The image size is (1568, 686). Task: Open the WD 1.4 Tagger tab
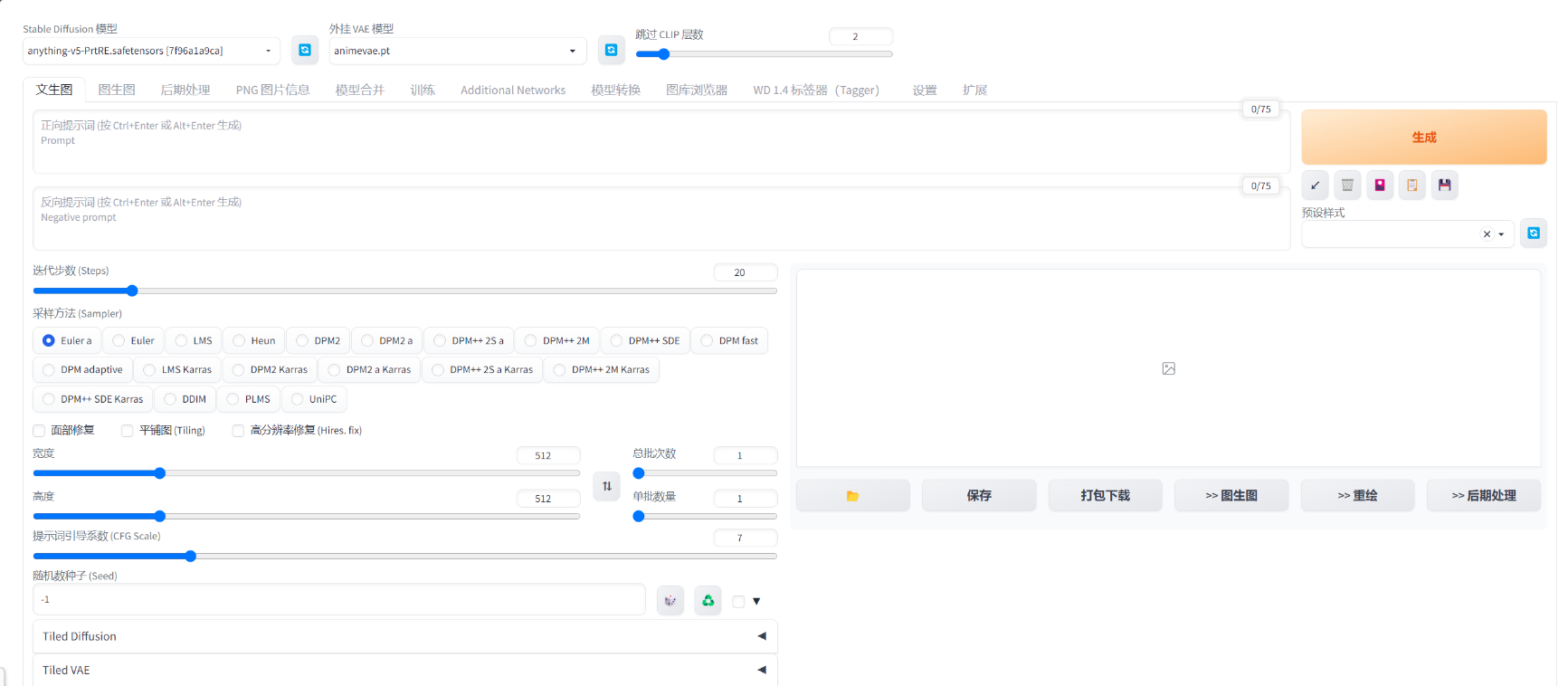pyautogui.click(x=816, y=90)
